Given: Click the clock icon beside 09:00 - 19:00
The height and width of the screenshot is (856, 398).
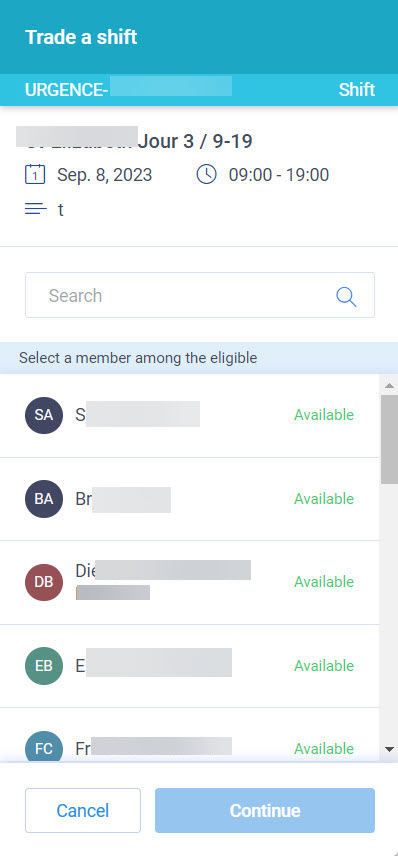Looking at the screenshot, I should (x=206, y=175).
